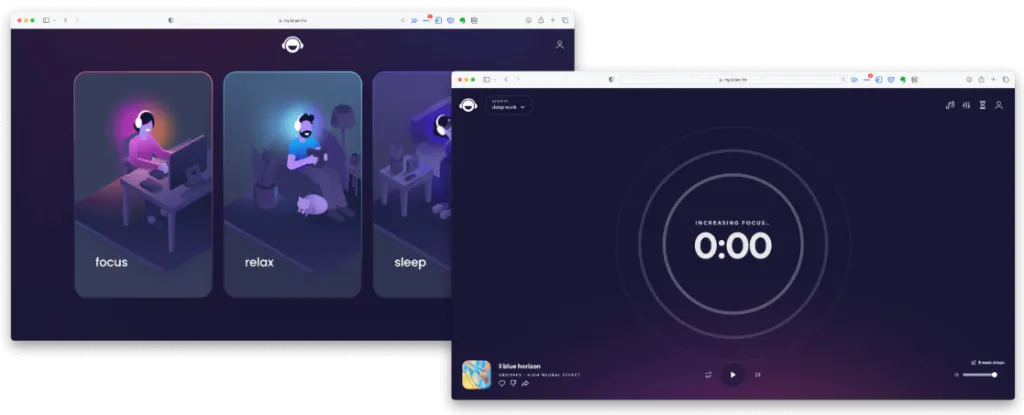Share the blue horizon track

525,384
